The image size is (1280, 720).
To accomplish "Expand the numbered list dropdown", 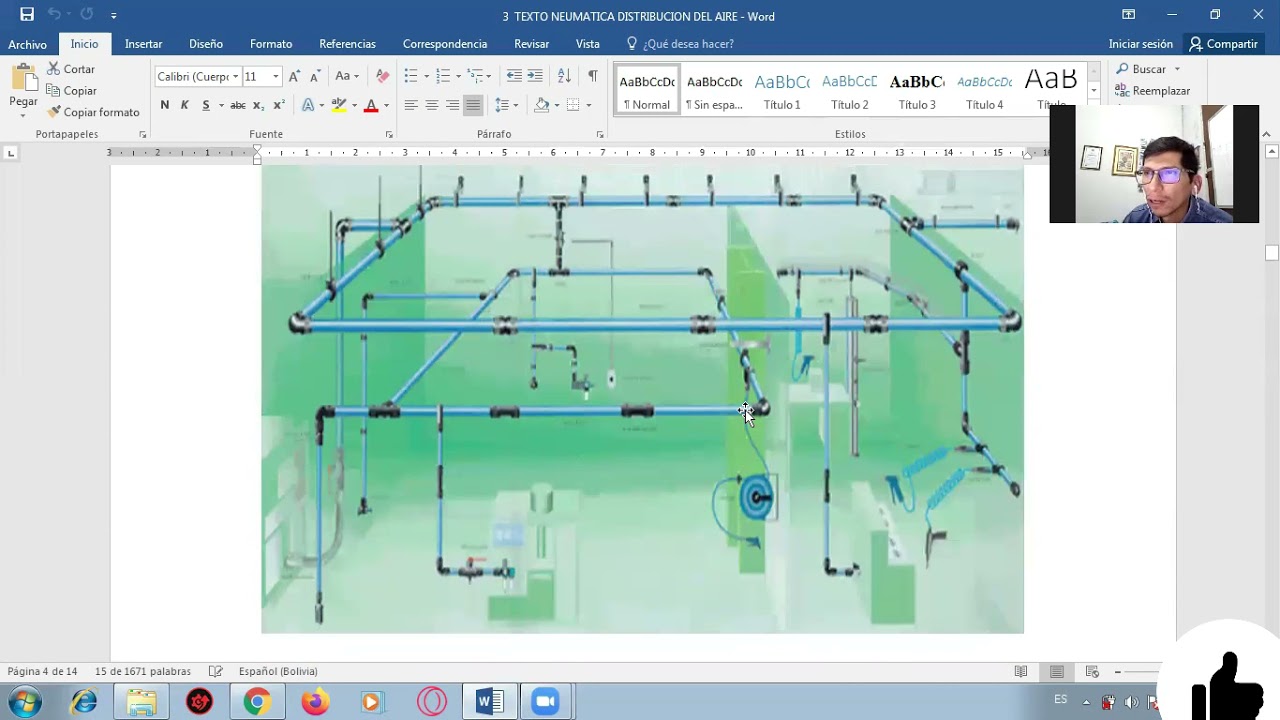I will click(x=459, y=77).
